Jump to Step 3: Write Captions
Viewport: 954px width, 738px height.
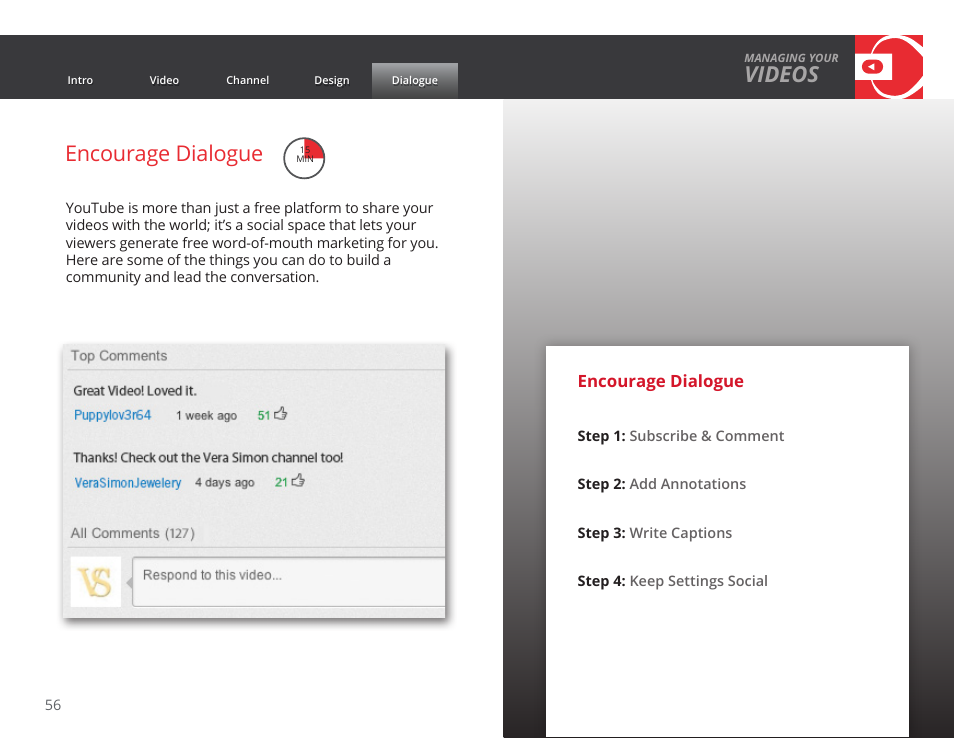click(654, 533)
